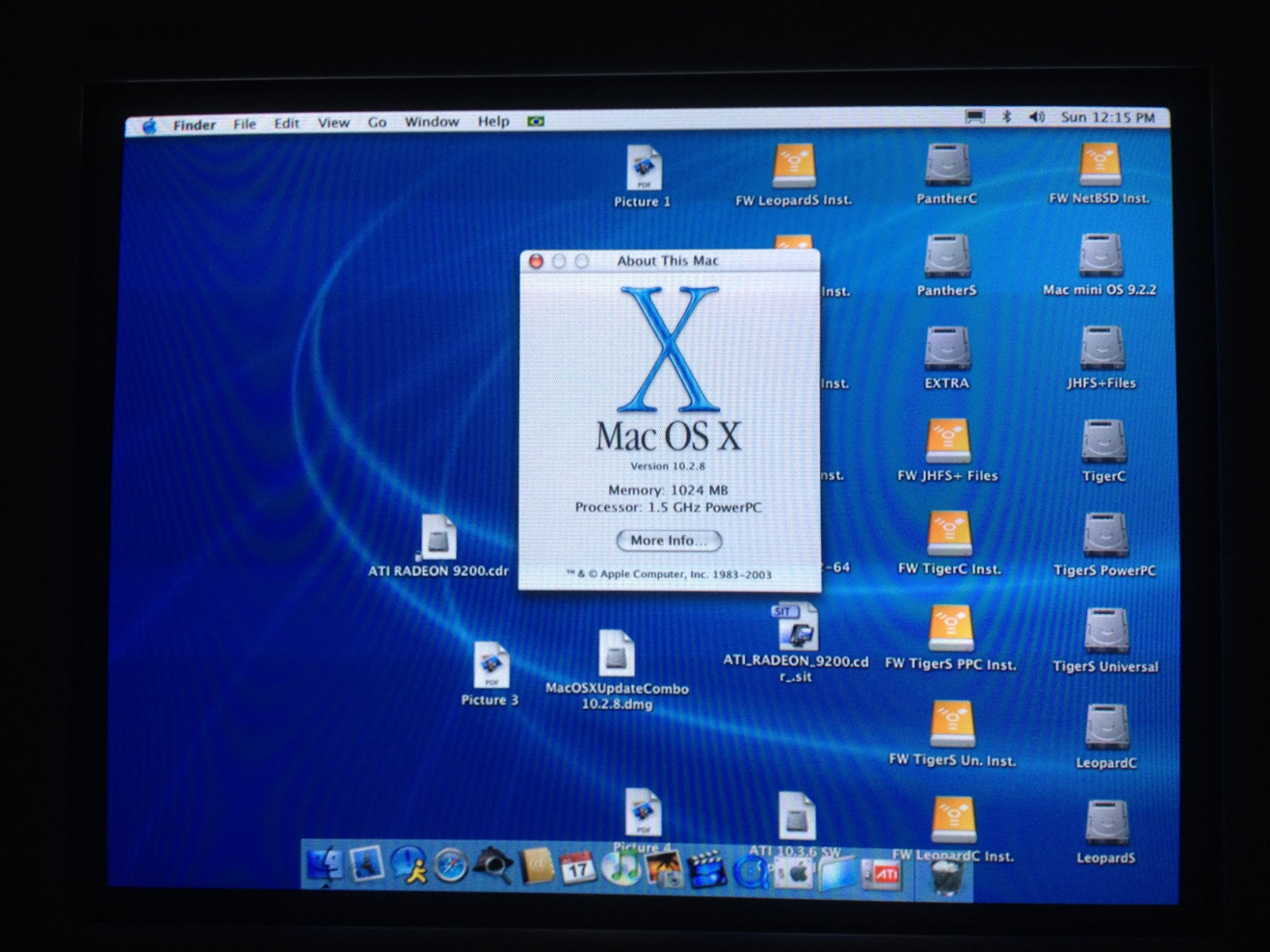The height and width of the screenshot is (952, 1270).
Task: Click the iTunes Dock icon
Action: click(620, 868)
